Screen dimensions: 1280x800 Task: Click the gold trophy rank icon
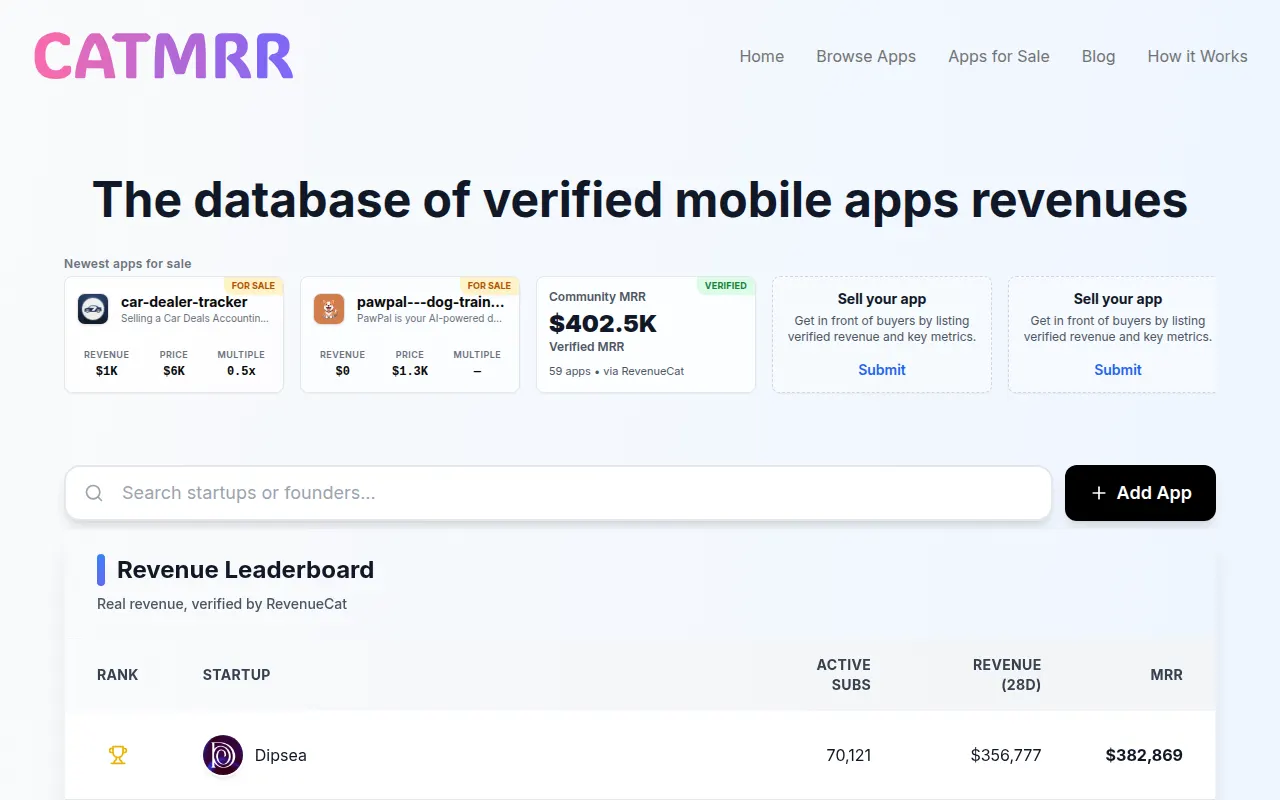click(x=118, y=755)
